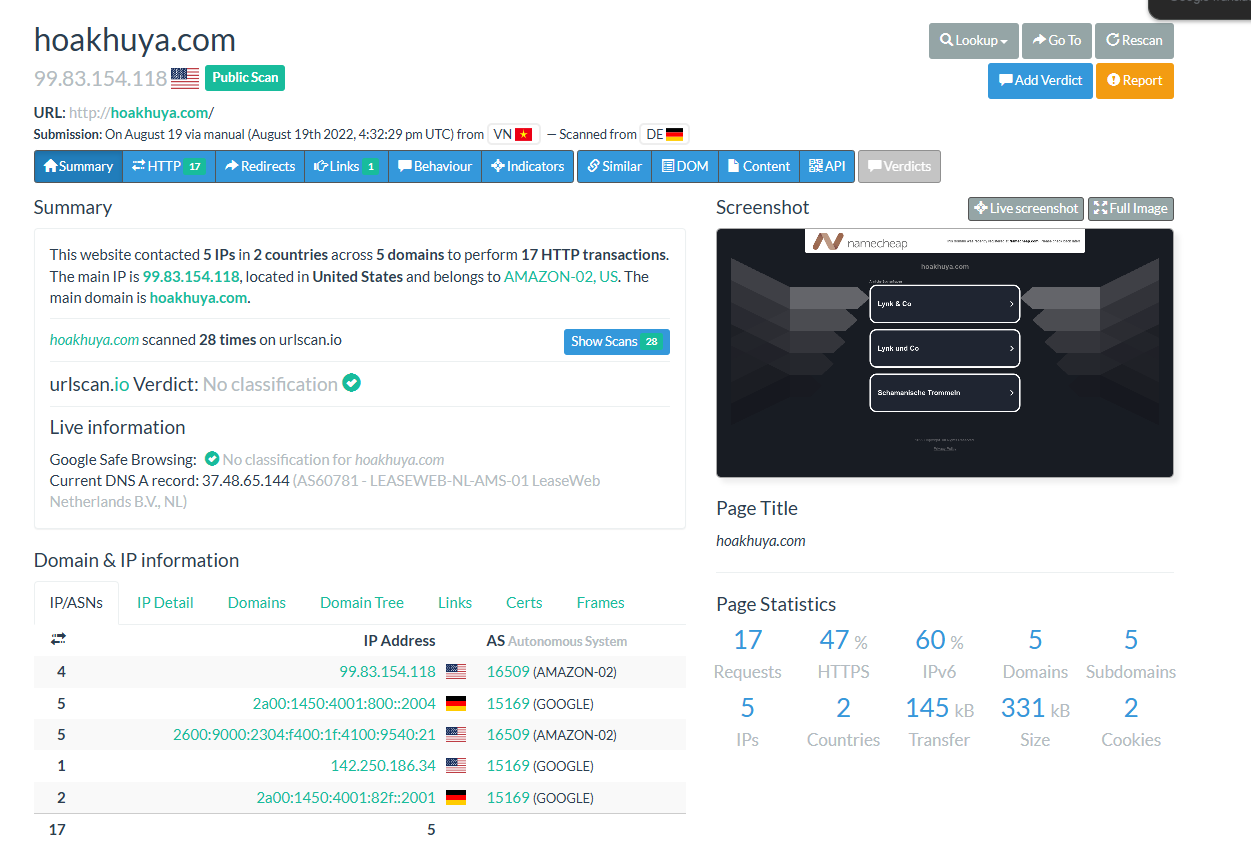Image resolution: width=1251 pixels, height=864 pixels.
Task: Click Show Scans button
Action: (x=616, y=342)
